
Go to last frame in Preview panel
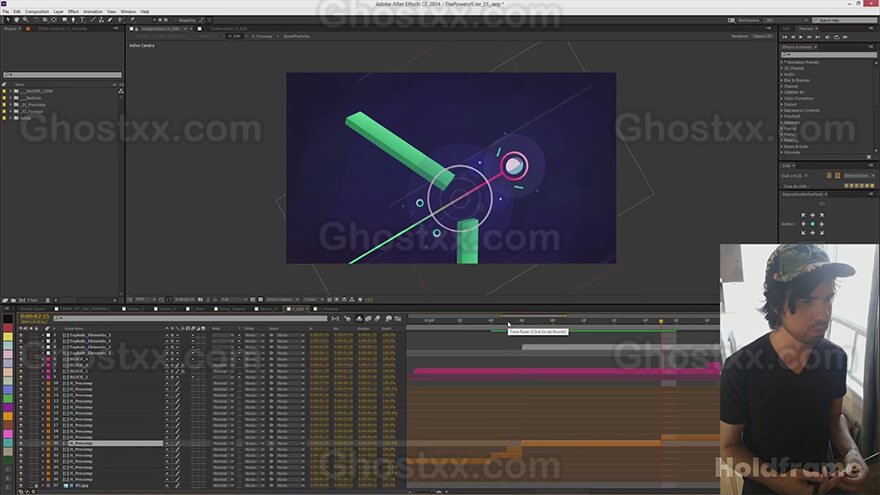(818, 37)
